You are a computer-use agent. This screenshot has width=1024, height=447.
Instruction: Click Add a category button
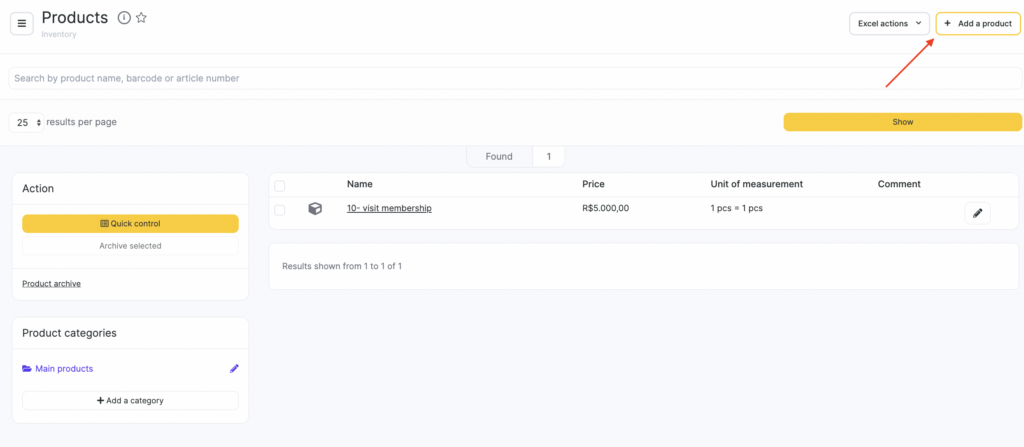[130, 400]
